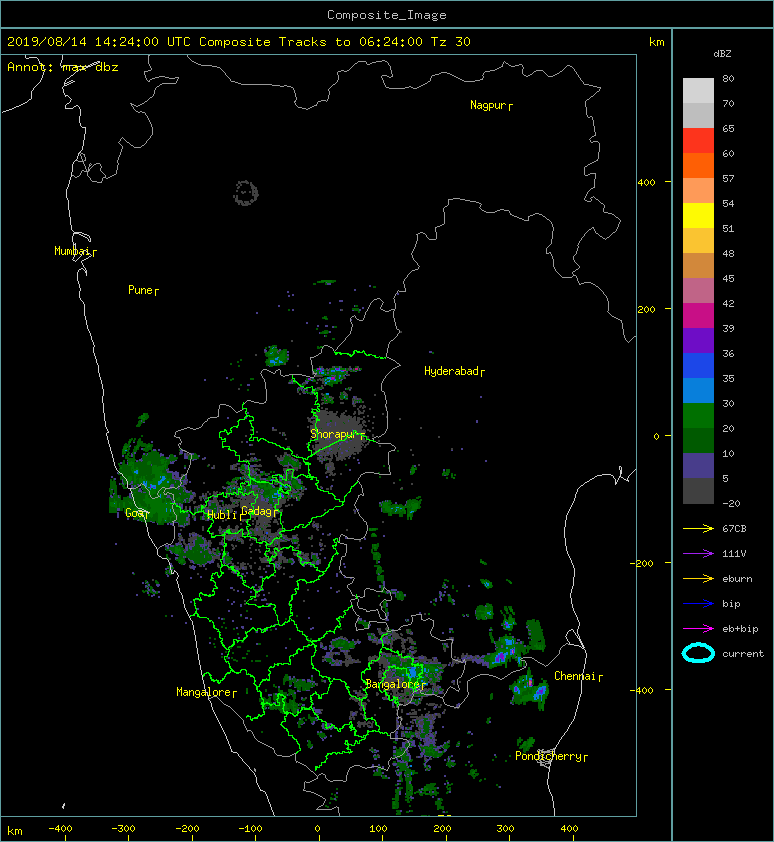Click the 65 dBZ red swatch
Screen dimensions: 774x842
click(x=698, y=140)
